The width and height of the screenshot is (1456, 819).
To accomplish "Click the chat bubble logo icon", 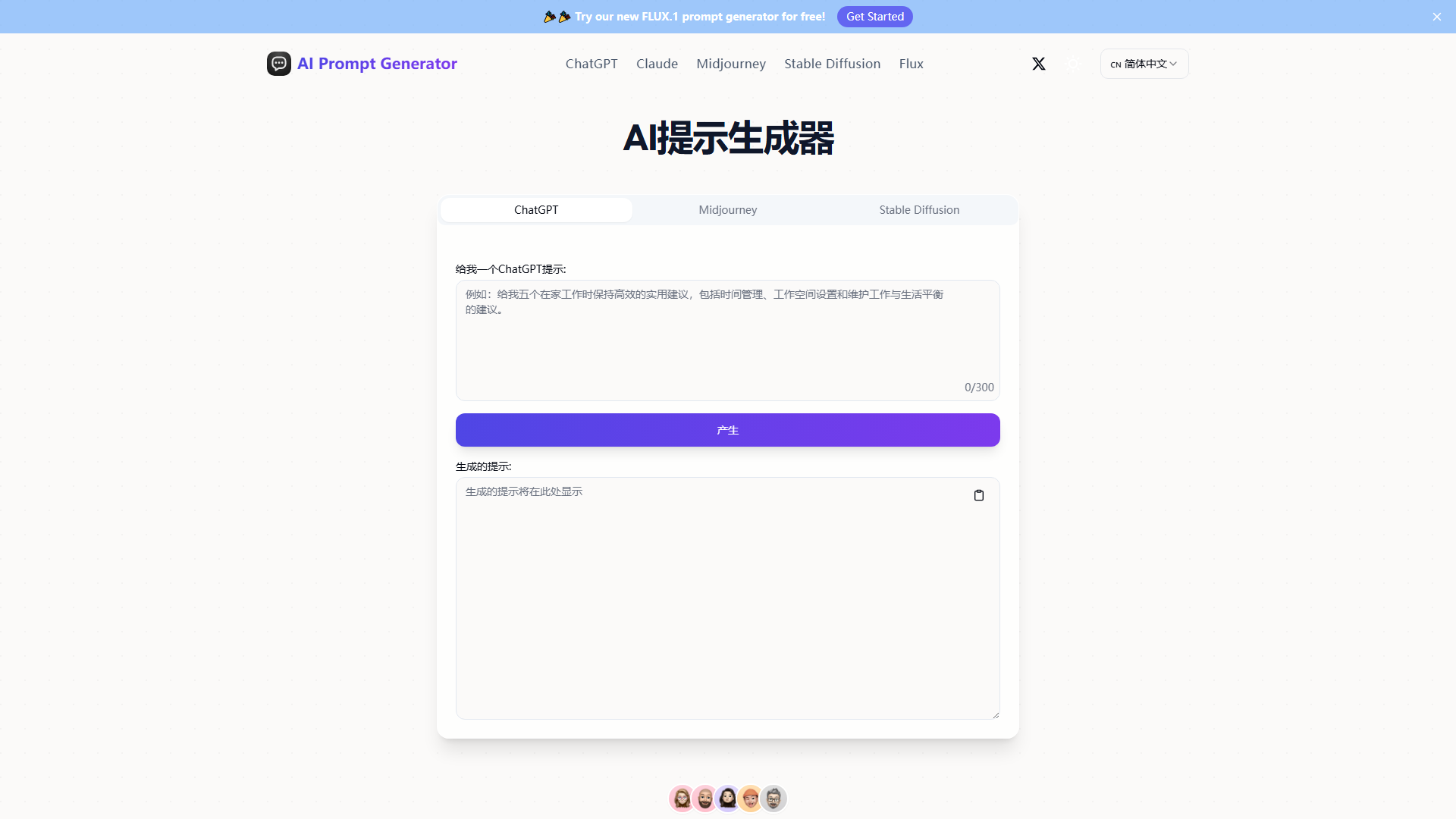I will point(279,64).
